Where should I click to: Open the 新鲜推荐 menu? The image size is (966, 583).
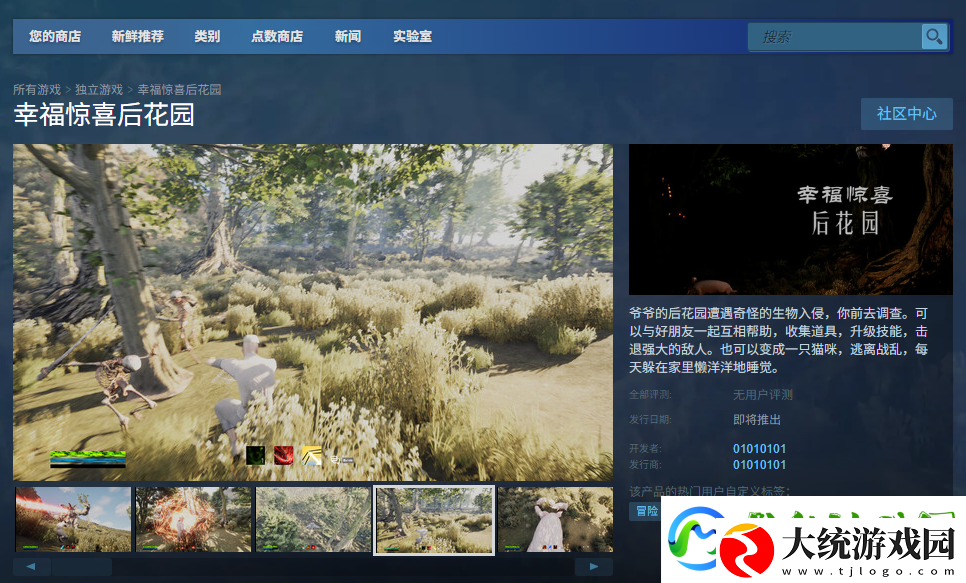(x=137, y=36)
